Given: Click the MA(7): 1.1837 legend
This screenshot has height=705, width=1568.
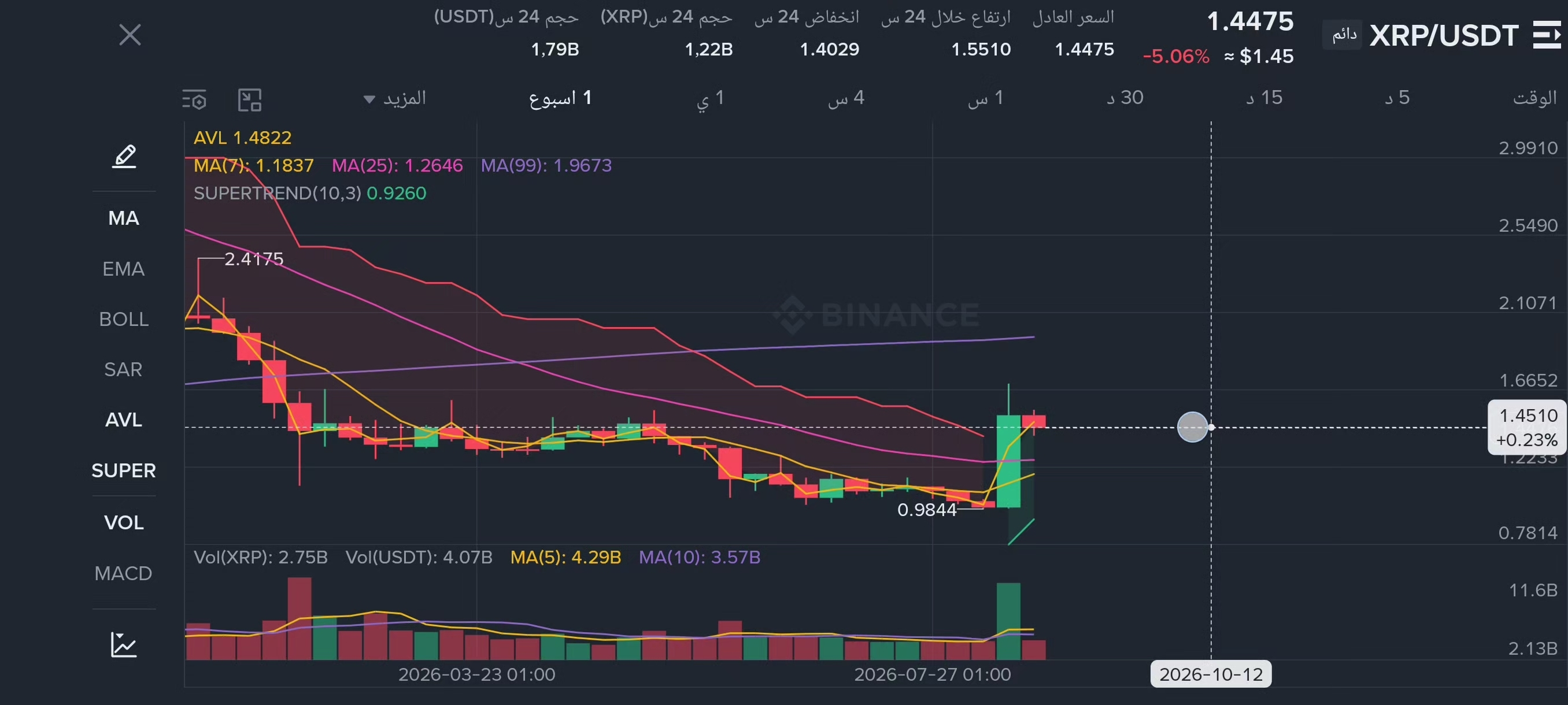Looking at the screenshot, I should click(253, 165).
